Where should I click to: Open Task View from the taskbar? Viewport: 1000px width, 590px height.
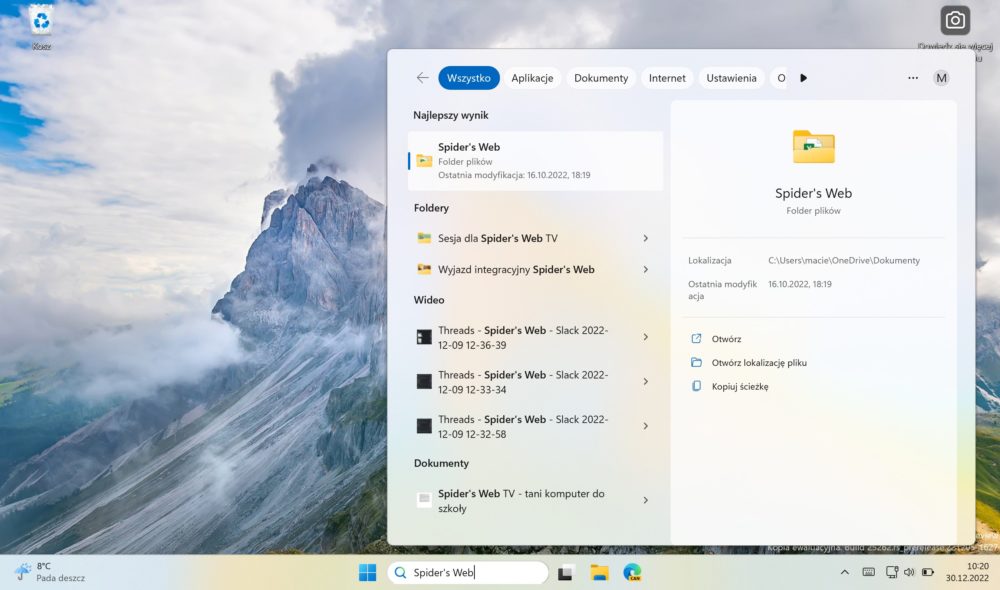565,573
